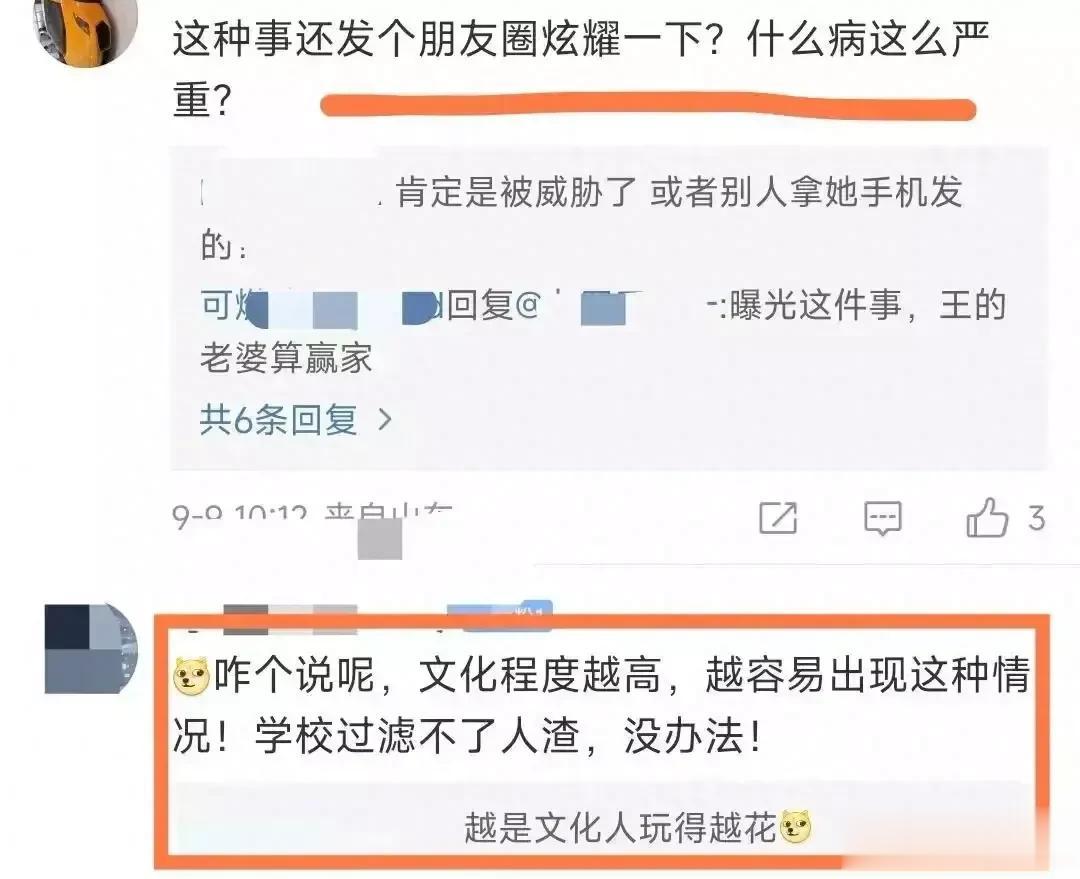Repost the first comment using share icon
1080x879 pixels.
pyautogui.click(x=778, y=518)
